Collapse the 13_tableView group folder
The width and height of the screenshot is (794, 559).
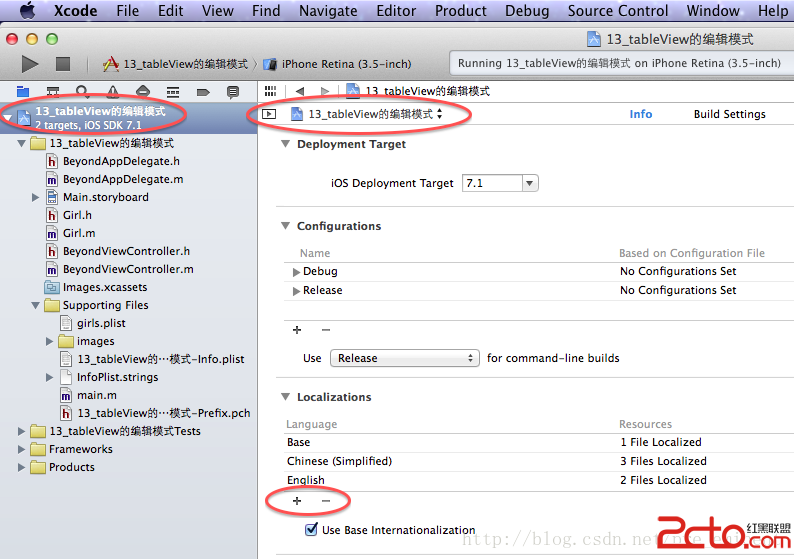click(21, 143)
